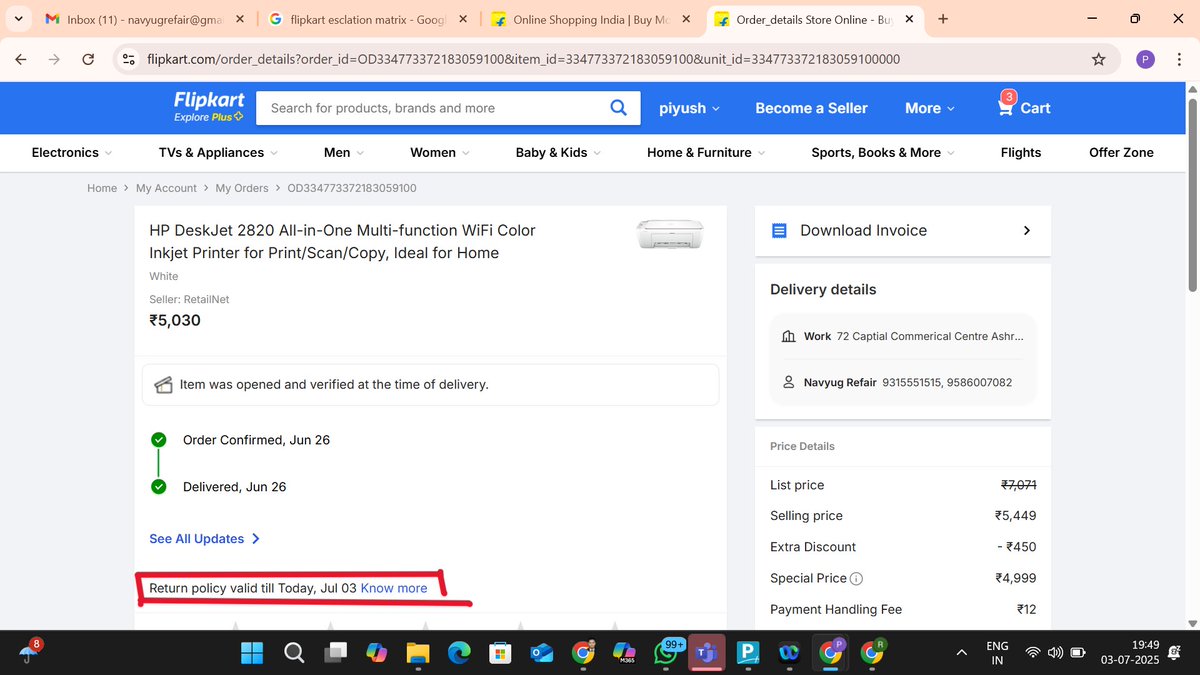Screen dimensions: 1200x675
Task: Click Know more next to return policy
Action: [394, 588]
